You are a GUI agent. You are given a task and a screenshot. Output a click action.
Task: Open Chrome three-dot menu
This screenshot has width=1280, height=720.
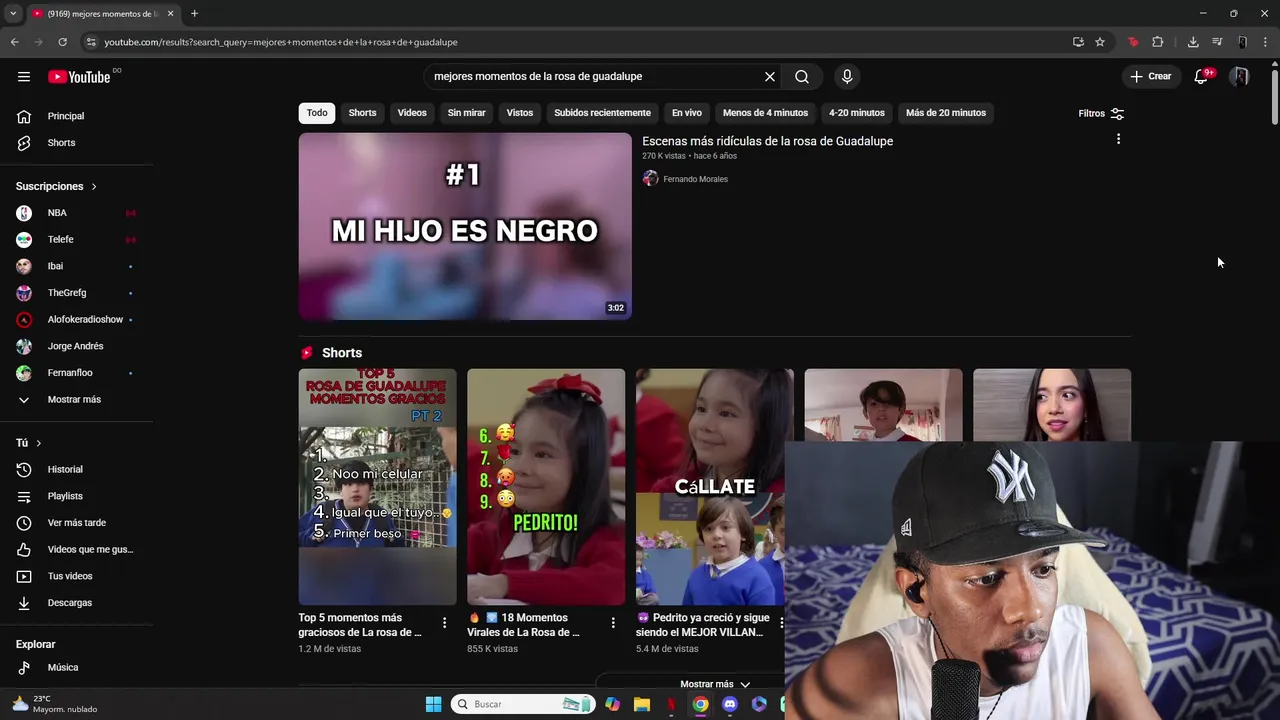[x=1266, y=42]
